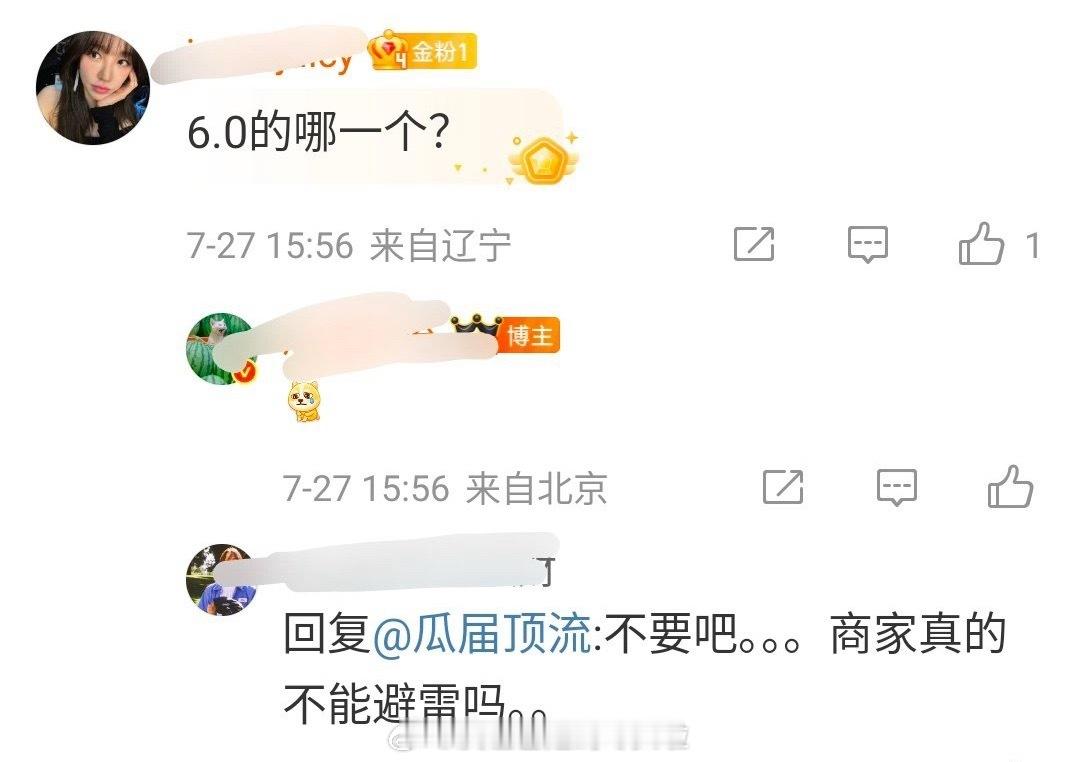Like the blogger's reply from 北京
Image resolution: width=1080 pixels, height=762 pixels.
point(1010,487)
